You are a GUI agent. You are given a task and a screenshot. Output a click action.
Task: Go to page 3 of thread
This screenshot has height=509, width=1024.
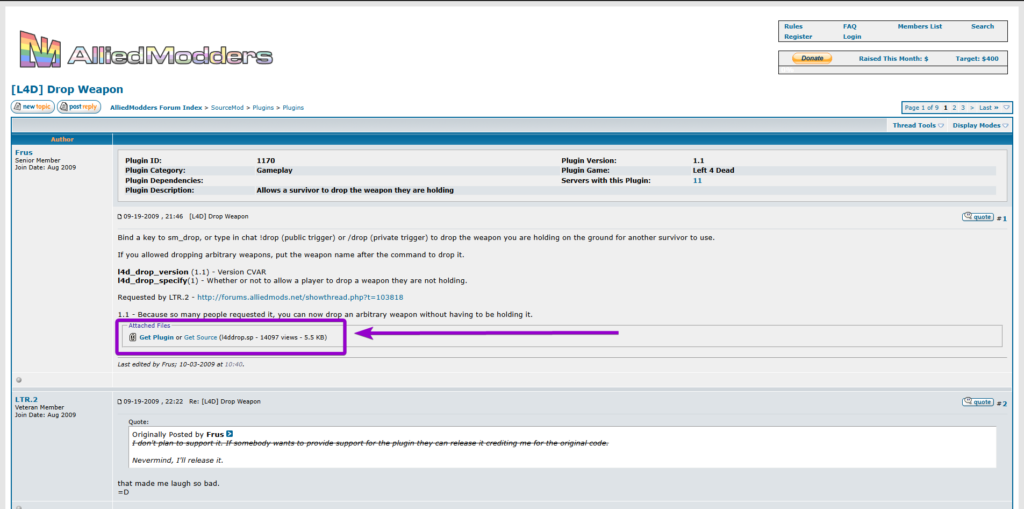[962, 107]
